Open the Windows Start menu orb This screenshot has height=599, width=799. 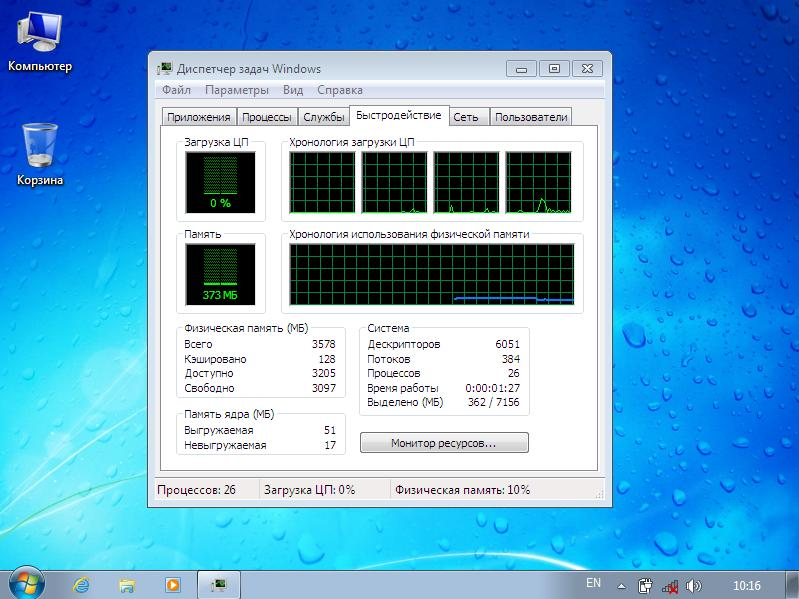click(26, 583)
